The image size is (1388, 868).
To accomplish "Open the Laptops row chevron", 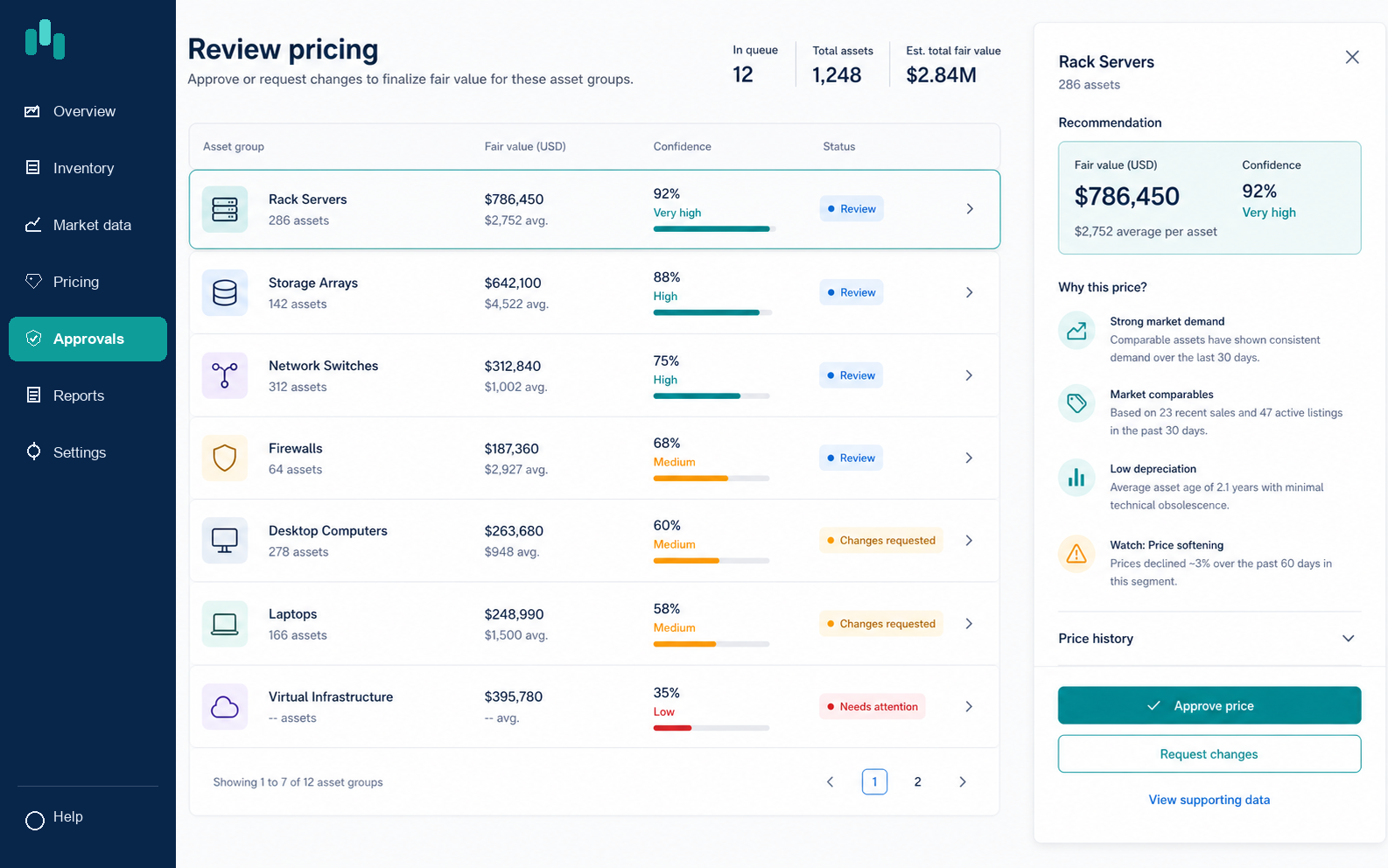I will 969,624.
